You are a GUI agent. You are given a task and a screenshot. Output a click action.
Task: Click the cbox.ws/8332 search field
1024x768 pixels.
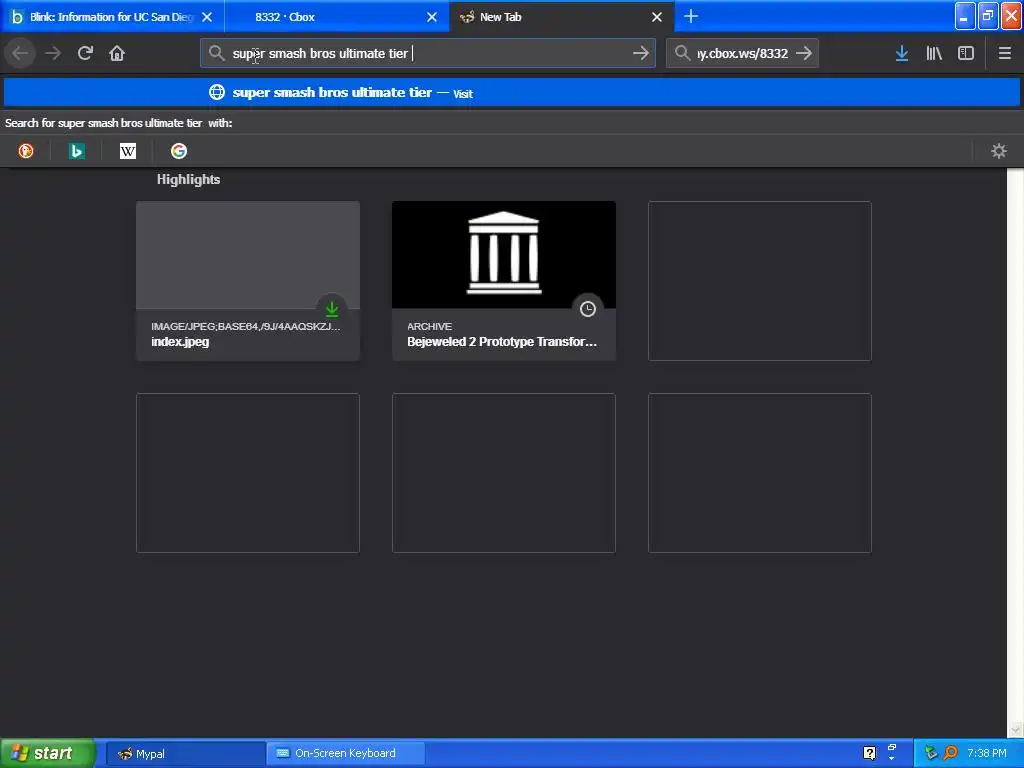pos(743,54)
